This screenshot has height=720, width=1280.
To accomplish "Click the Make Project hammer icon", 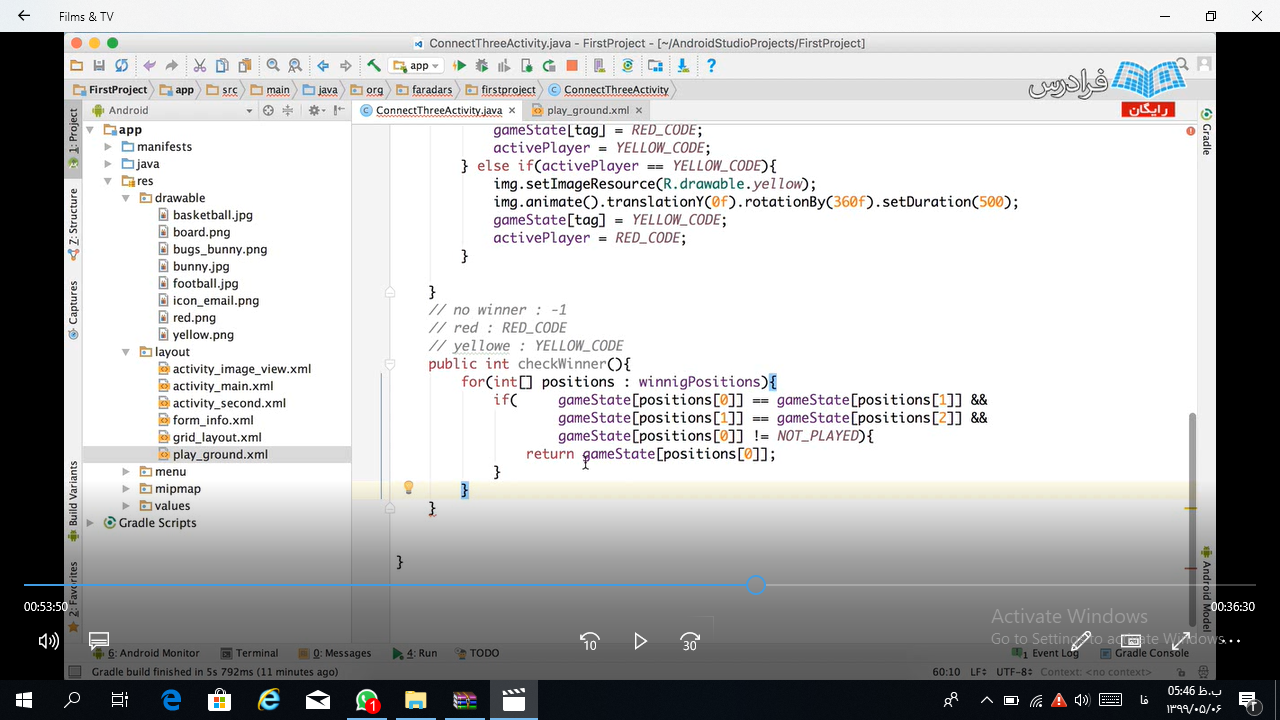I will [x=373, y=66].
